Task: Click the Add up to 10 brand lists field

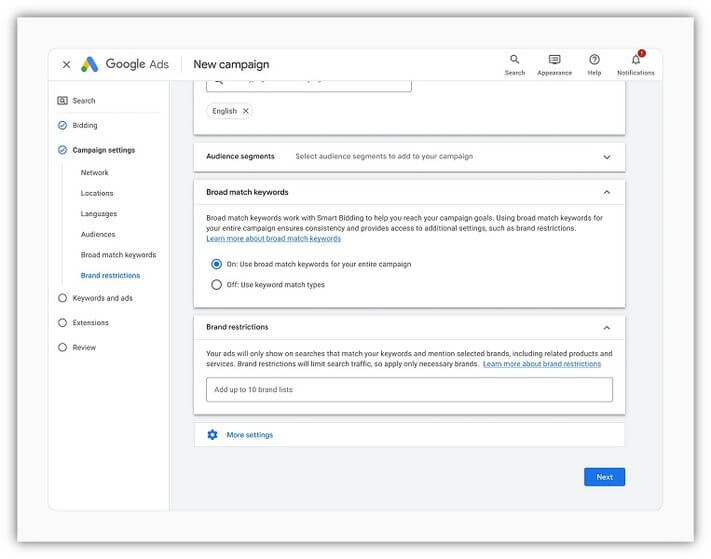Action: click(x=409, y=389)
